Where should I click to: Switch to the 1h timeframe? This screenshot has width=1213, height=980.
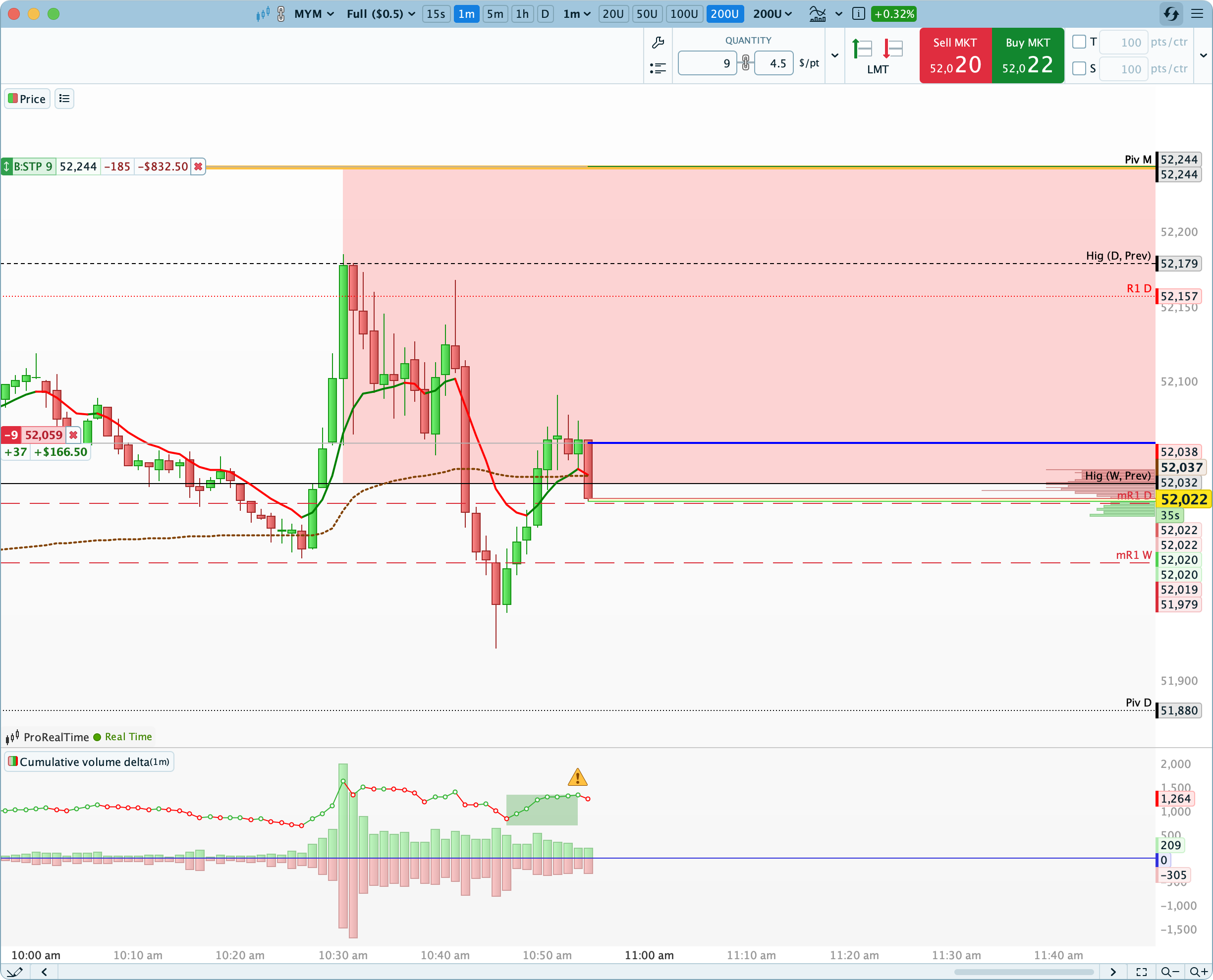522,13
